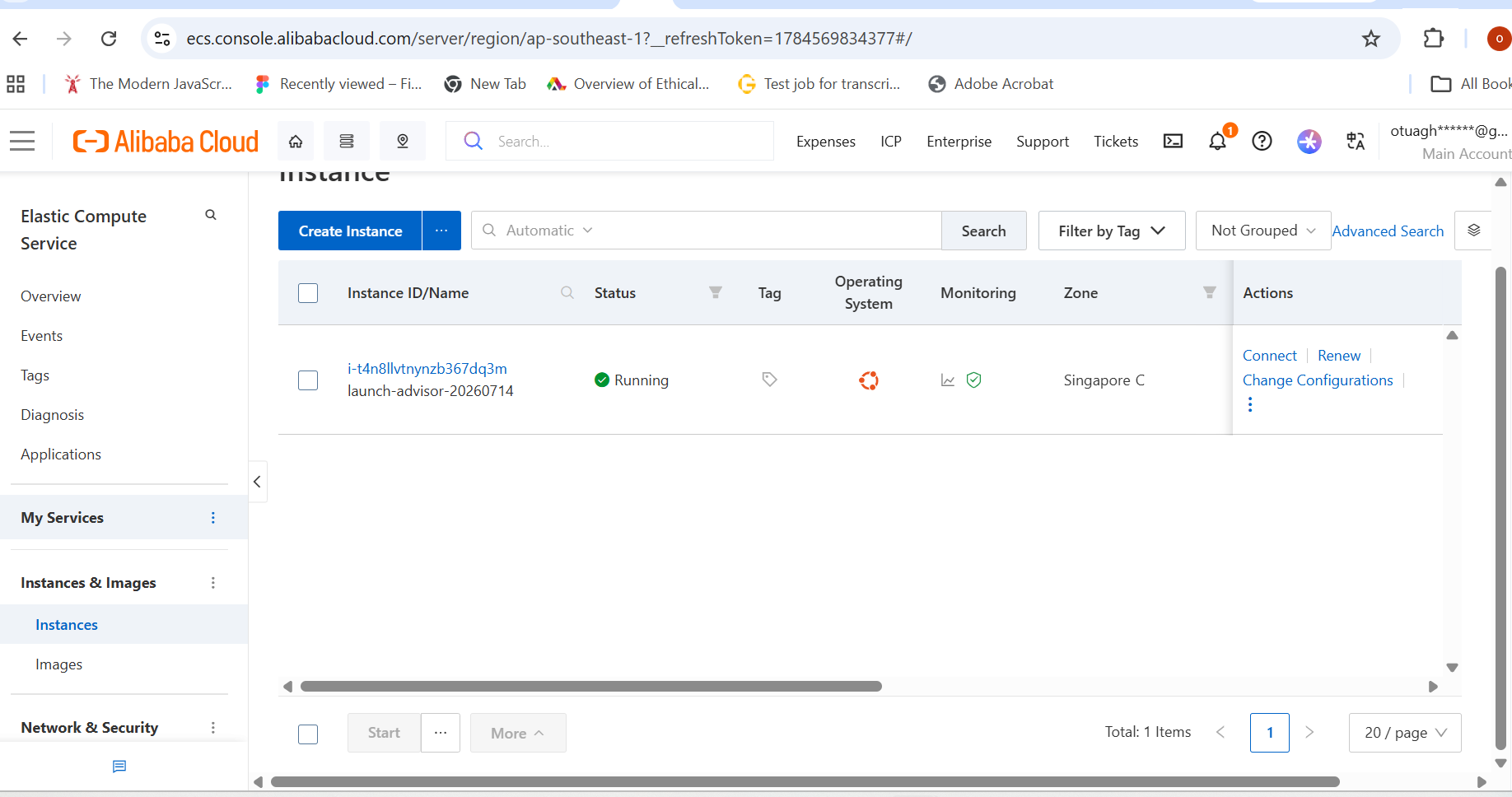Viewport: 1512px width, 797px height.
Task: Open the Alibaba Cloud hamburger menu
Action: tap(22, 142)
